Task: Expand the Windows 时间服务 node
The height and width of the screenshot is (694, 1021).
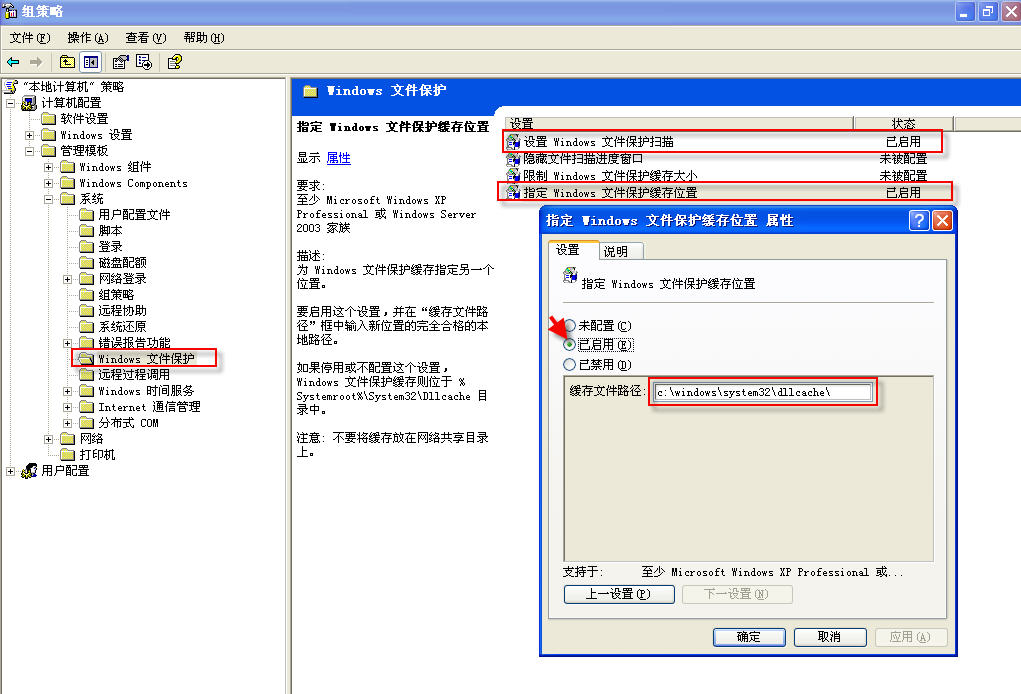Action: (x=67, y=391)
